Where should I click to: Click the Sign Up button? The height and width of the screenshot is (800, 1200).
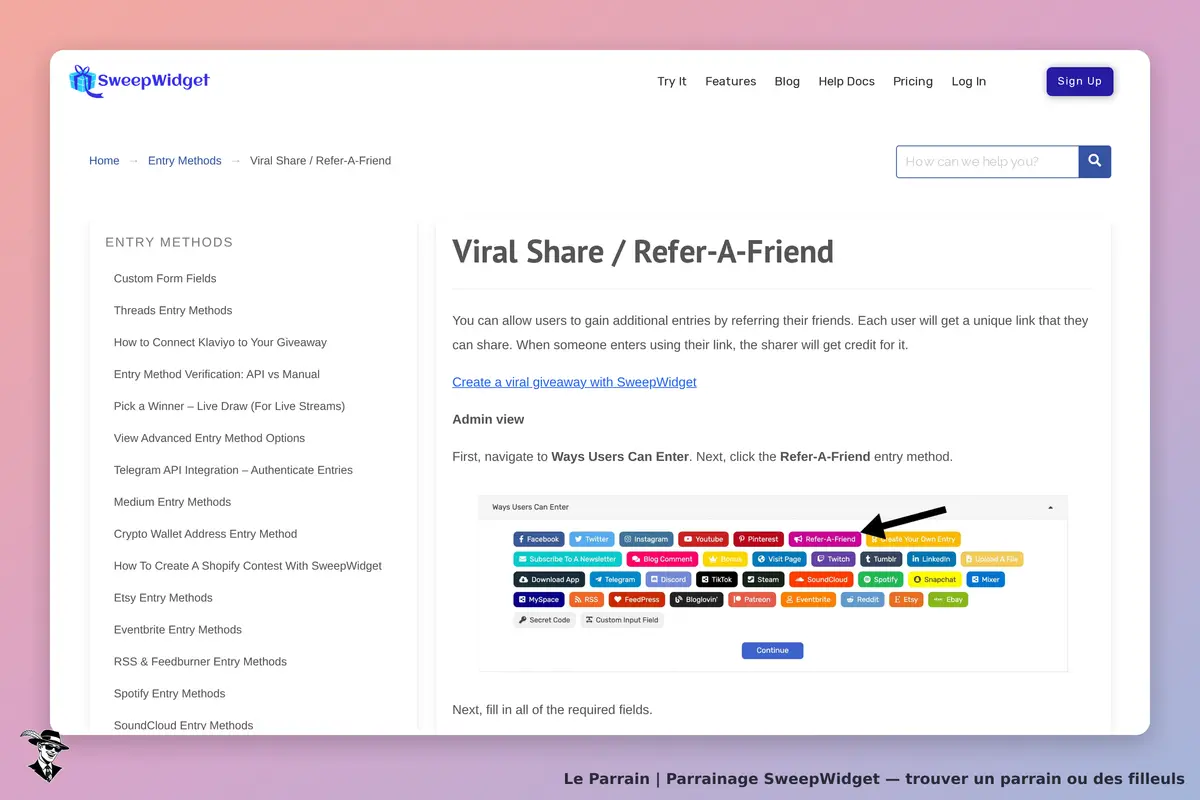[1080, 82]
